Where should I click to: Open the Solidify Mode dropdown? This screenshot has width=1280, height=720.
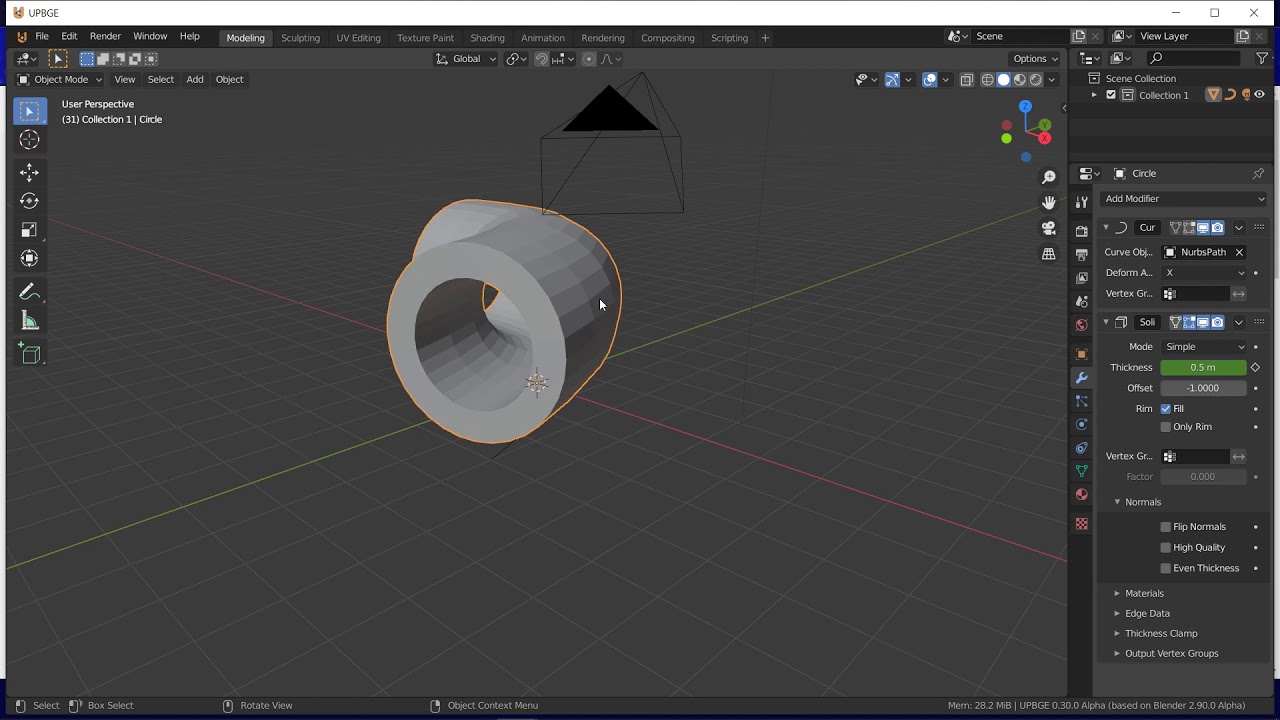[x=1204, y=347]
